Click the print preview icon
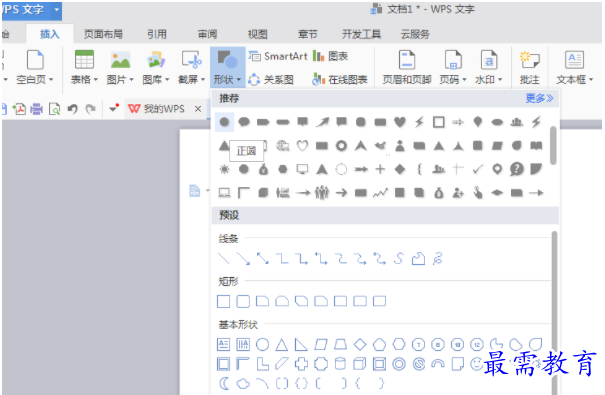This screenshot has height=395, width=605. [x=54, y=109]
